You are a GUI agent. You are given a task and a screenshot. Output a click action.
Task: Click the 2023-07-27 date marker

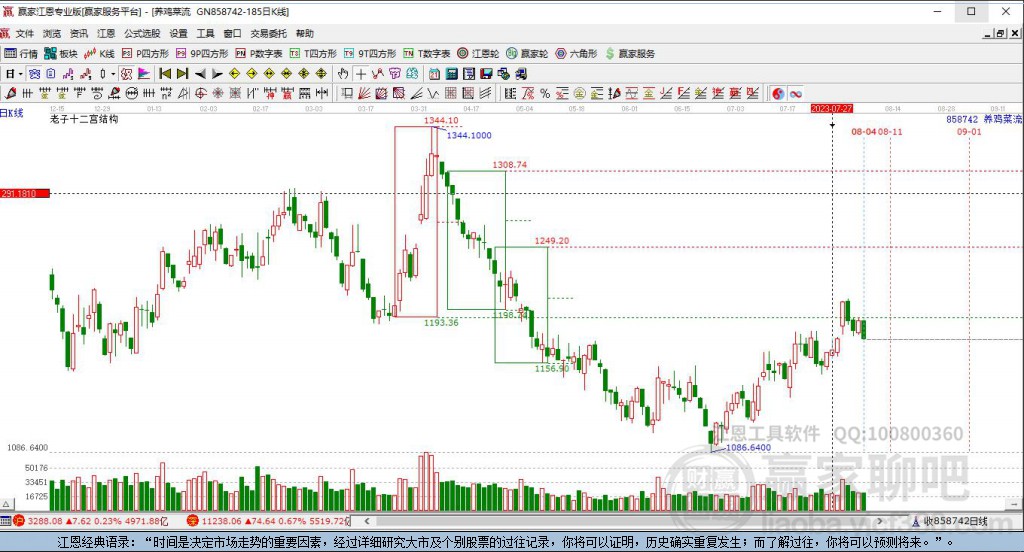coord(832,108)
